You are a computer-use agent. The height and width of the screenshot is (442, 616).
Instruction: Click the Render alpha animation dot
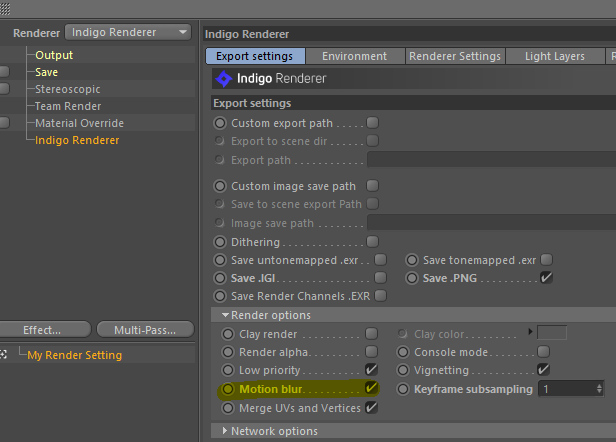228,352
